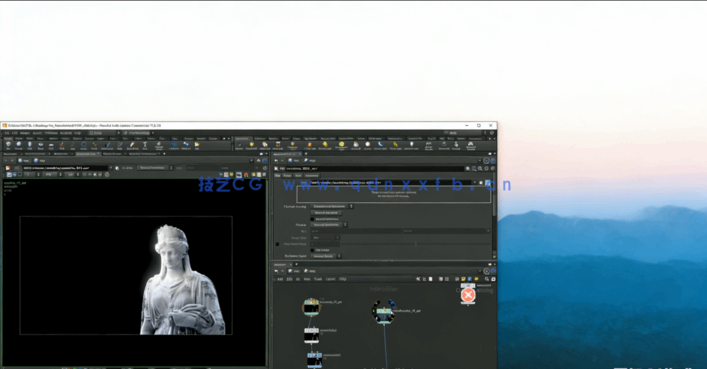707x369 pixels.
Task: Open the network editor Add menu
Action: [280, 279]
